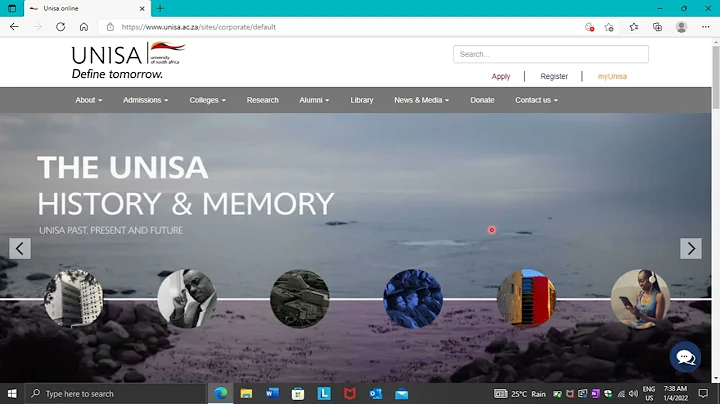
Task: Open the Favorites list icon
Action: (634, 27)
